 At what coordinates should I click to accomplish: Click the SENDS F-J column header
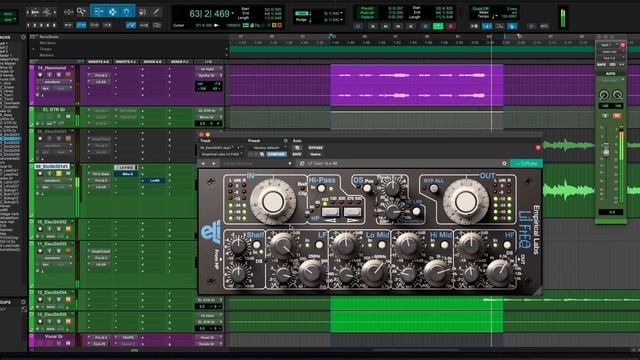(179, 62)
